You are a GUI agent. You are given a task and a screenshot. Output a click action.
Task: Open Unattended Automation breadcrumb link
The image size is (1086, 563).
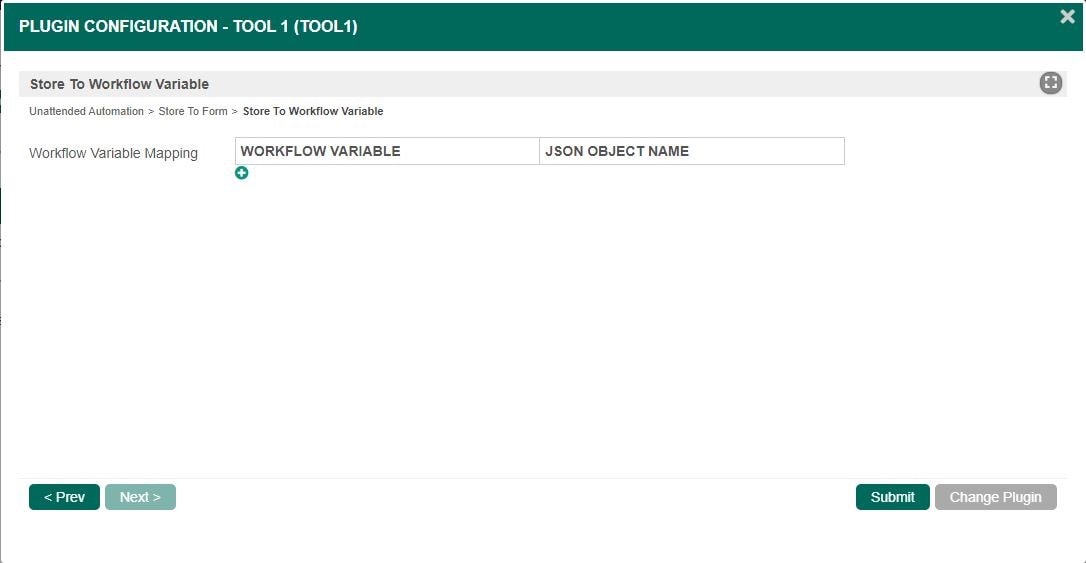click(86, 111)
